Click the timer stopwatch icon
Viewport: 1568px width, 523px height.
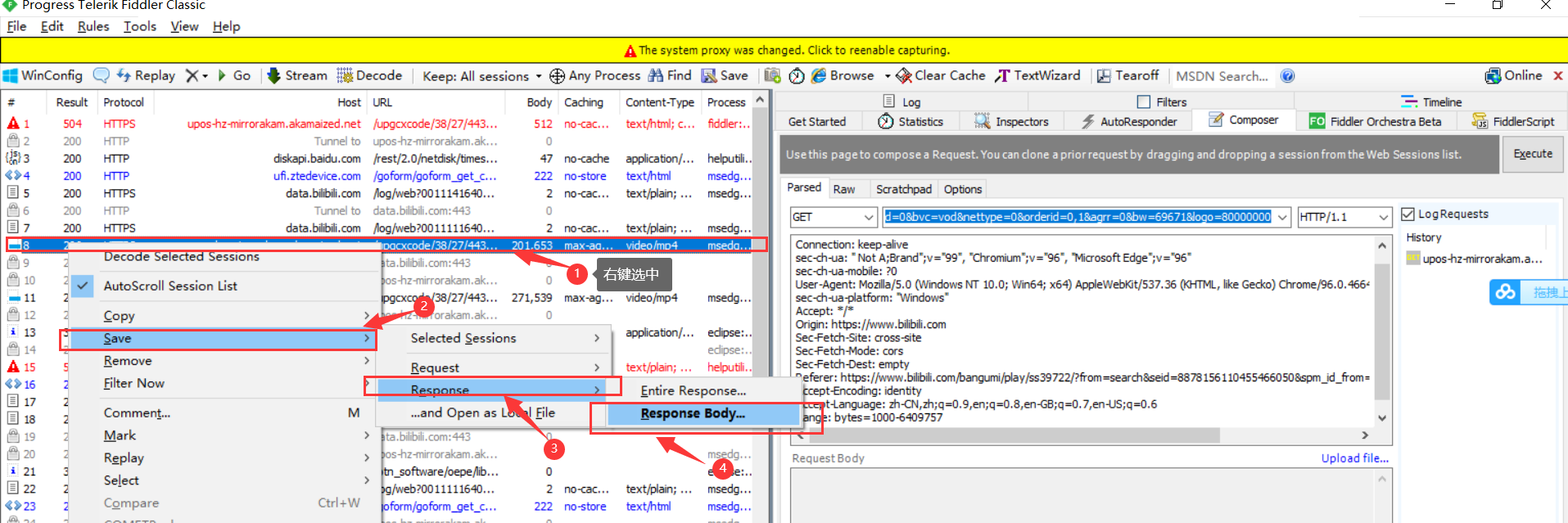pyautogui.click(x=797, y=76)
